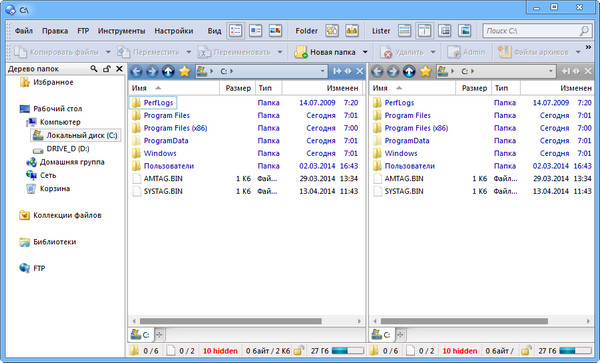Screen dimensions: 600x363
Task: Open right pane path dropdown
Action: pos(551,71)
